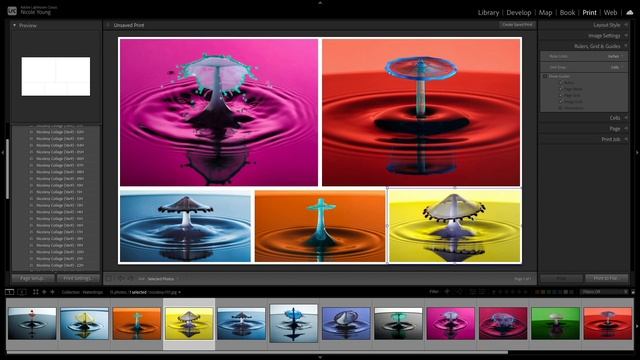Open the Grid Snap dropdown
Screen dimensions: 640x360
[x=617, y=67]
